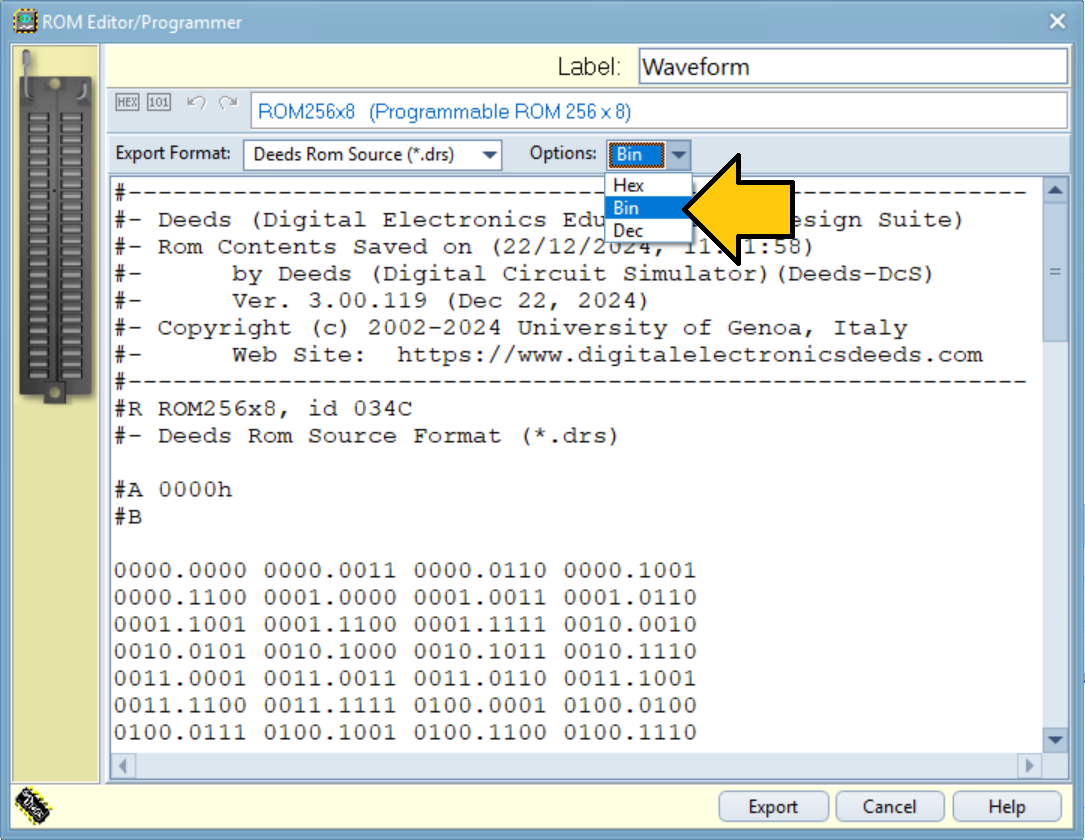
Task: Click the horizontal scrollbar right arrow
Action: [x=1029, y=765]
